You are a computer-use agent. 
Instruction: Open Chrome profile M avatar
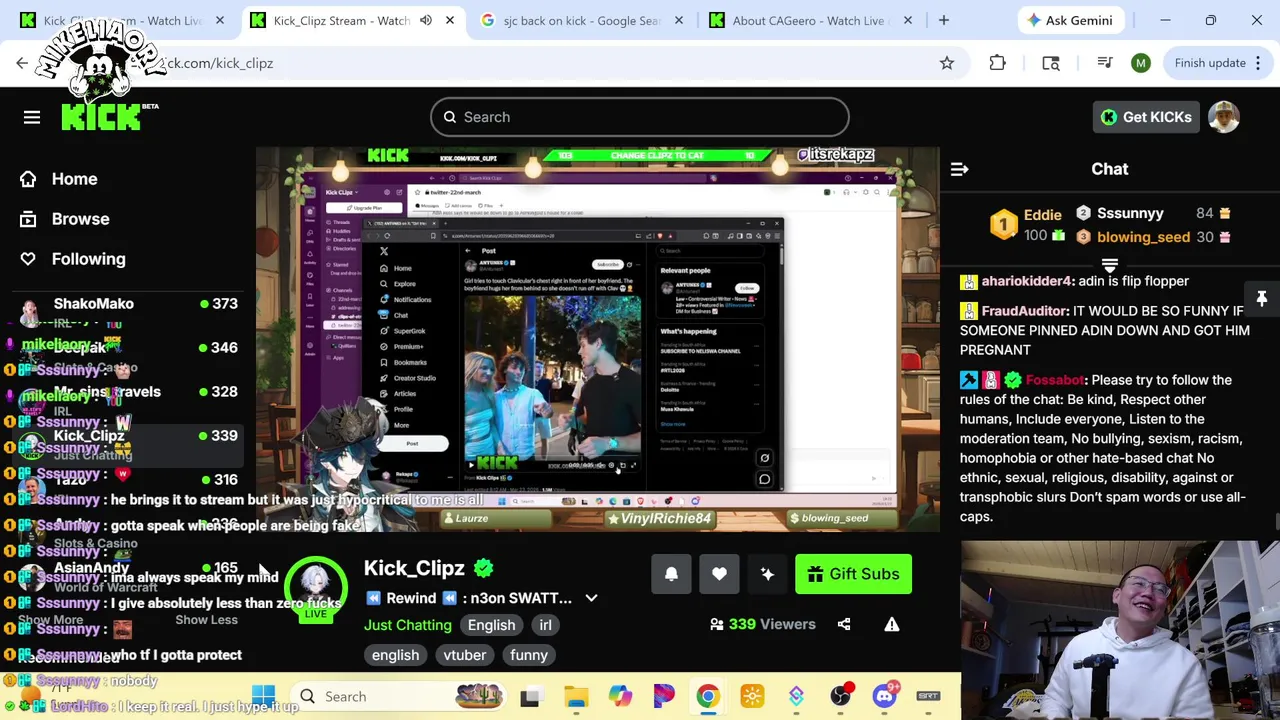(x=1141, y=63)
